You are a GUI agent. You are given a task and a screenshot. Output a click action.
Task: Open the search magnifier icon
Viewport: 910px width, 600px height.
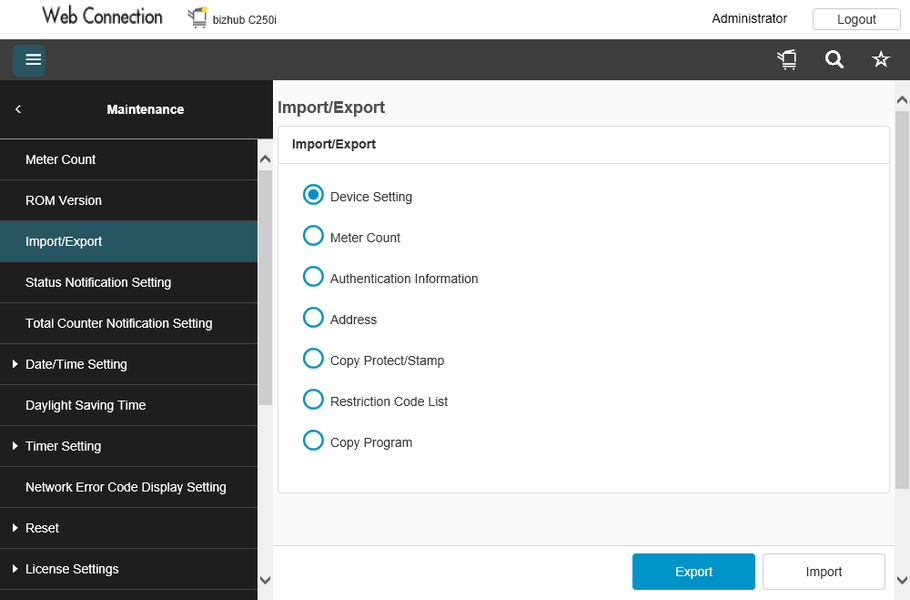(834, 60)
